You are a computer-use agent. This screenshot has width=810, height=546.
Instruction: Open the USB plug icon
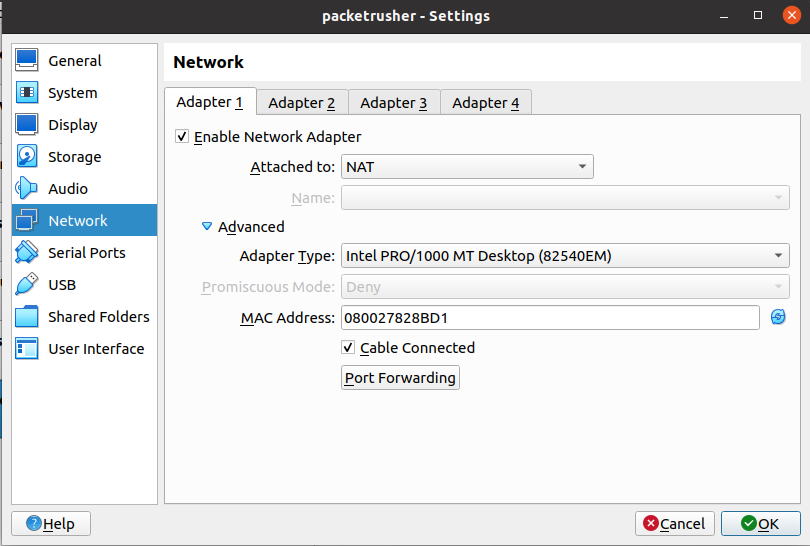pos(26,285)
